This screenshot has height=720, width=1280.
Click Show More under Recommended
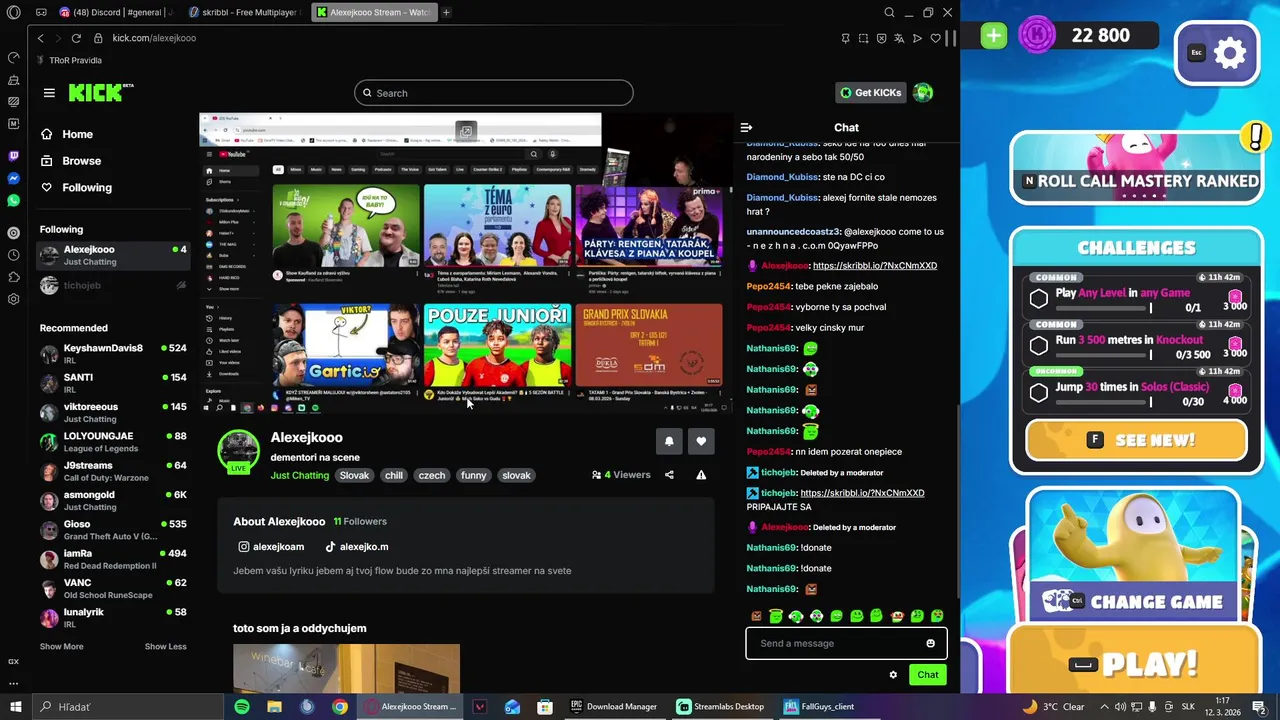click(61, 646)
